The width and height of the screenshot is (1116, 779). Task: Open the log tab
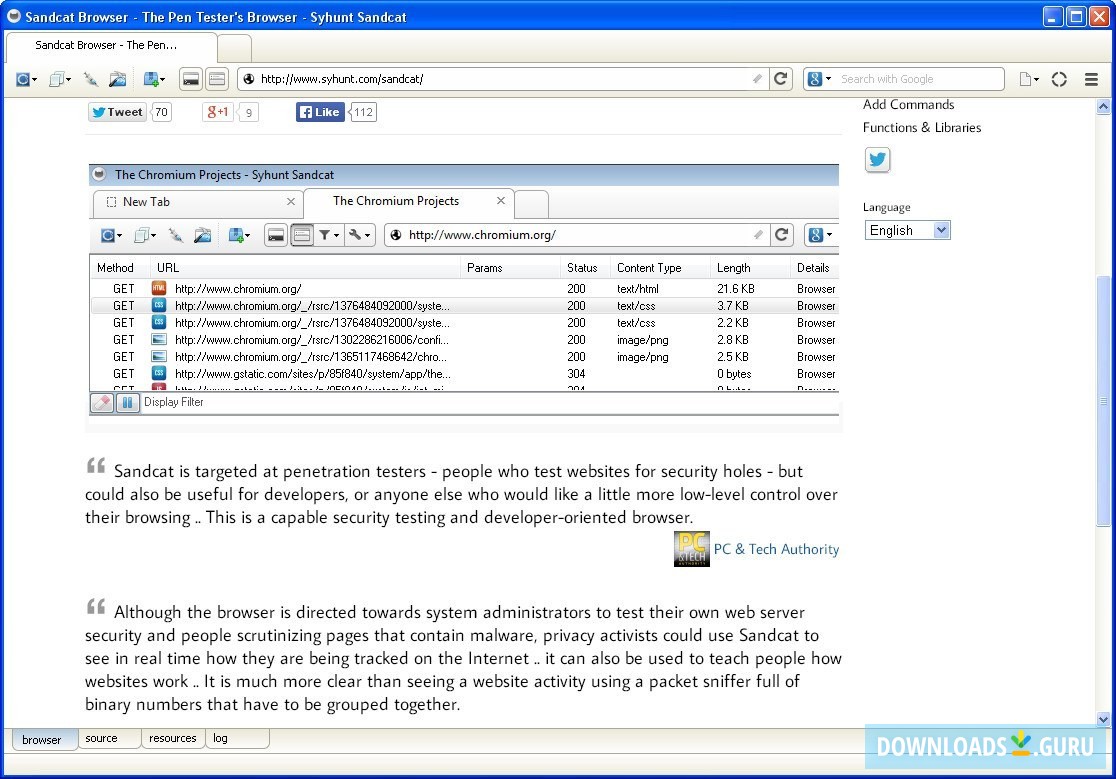tap(220, 738)
